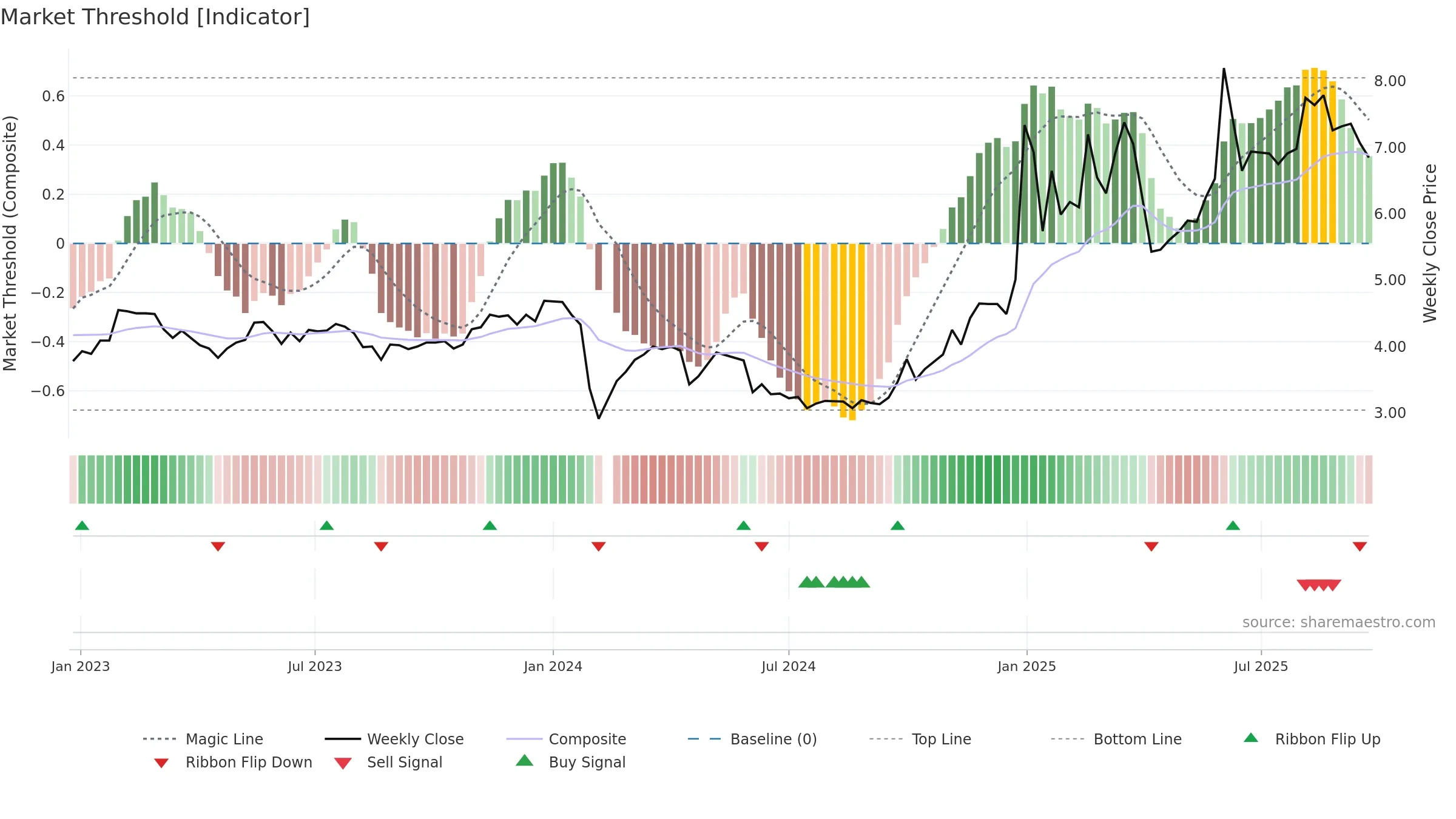Click the Jan 2023 date label
Screen dimensions: 1456x819
[81, 667]
